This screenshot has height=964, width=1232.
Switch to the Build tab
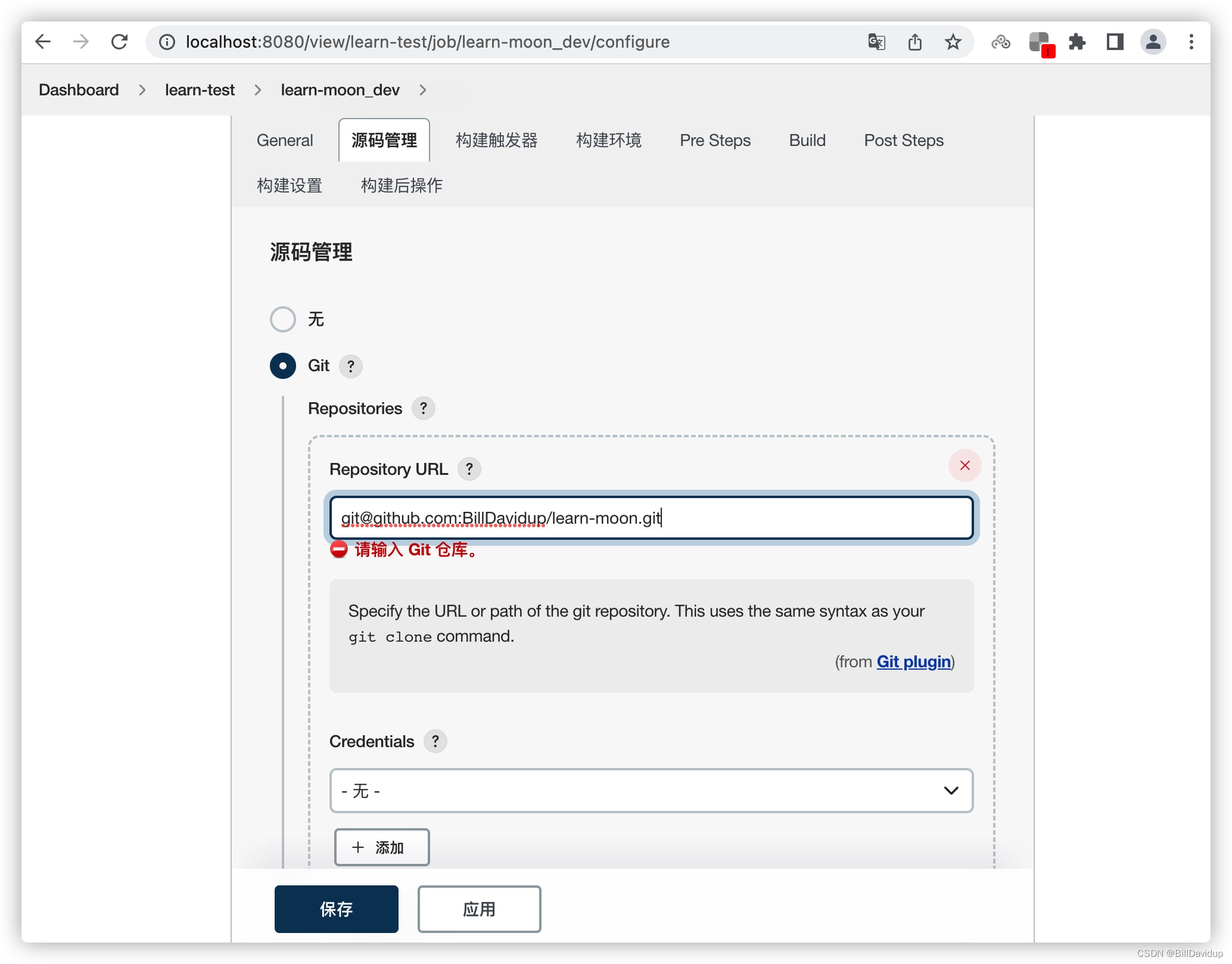click(807, 141)
